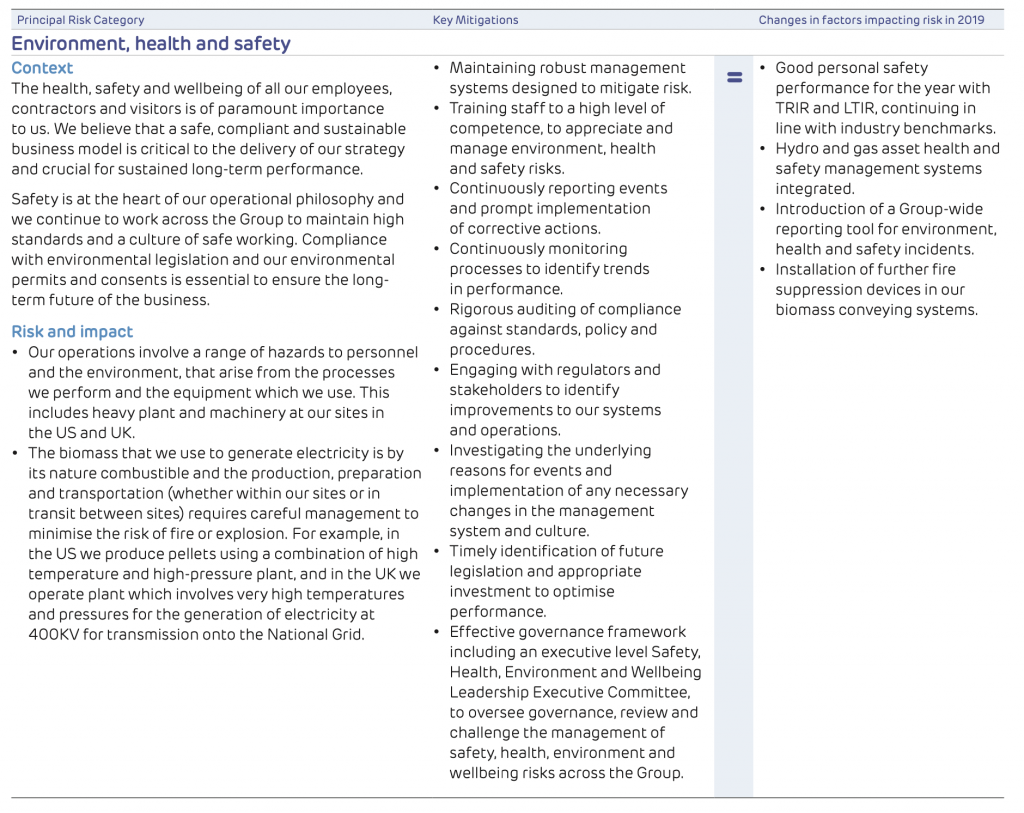
Task: Click the 'Hydro and gas asset health' bullet
Action: (x=886, y=168)
